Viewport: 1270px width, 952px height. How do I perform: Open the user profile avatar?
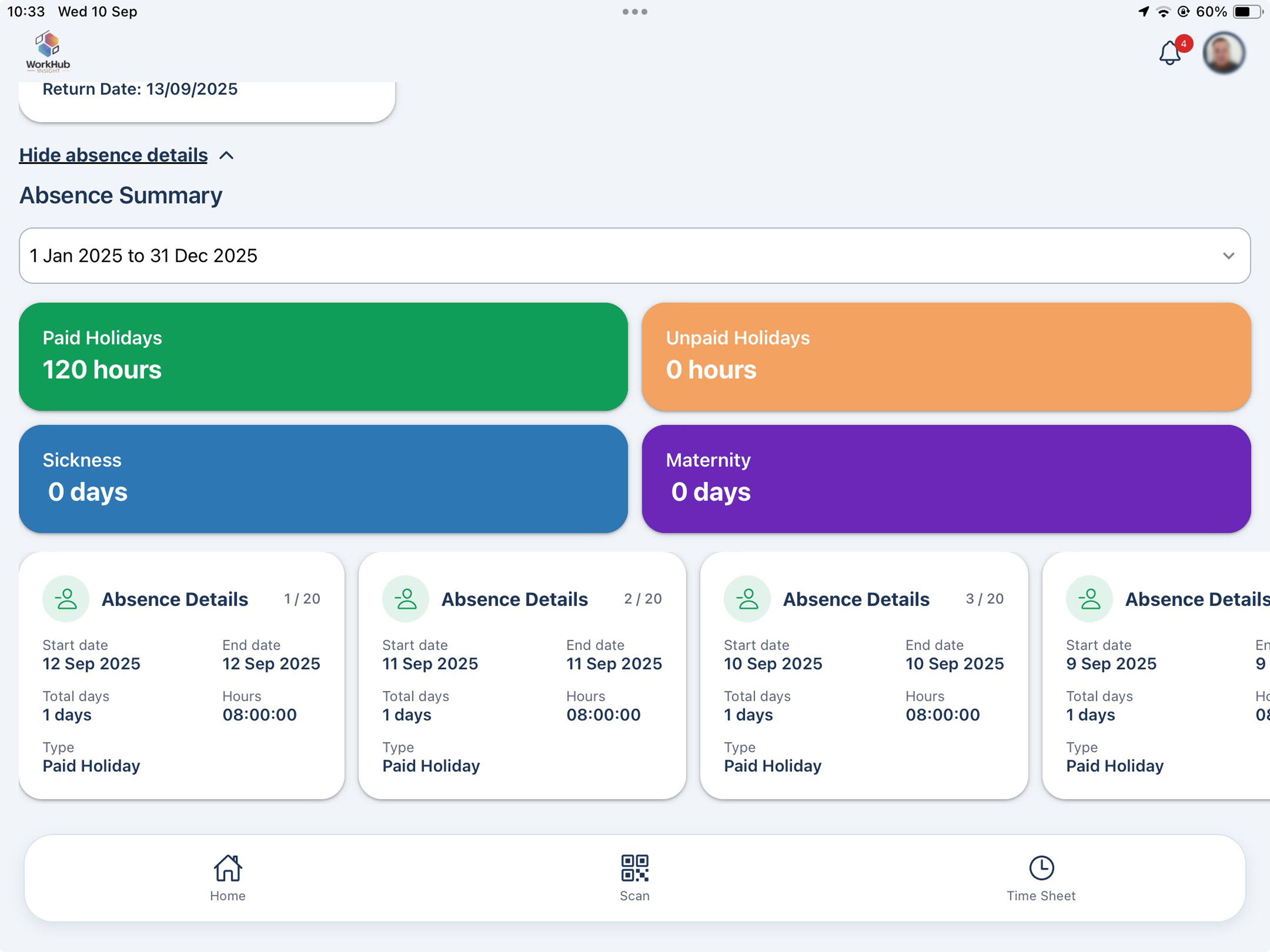pyautogui.click(x=1224, y=53)
